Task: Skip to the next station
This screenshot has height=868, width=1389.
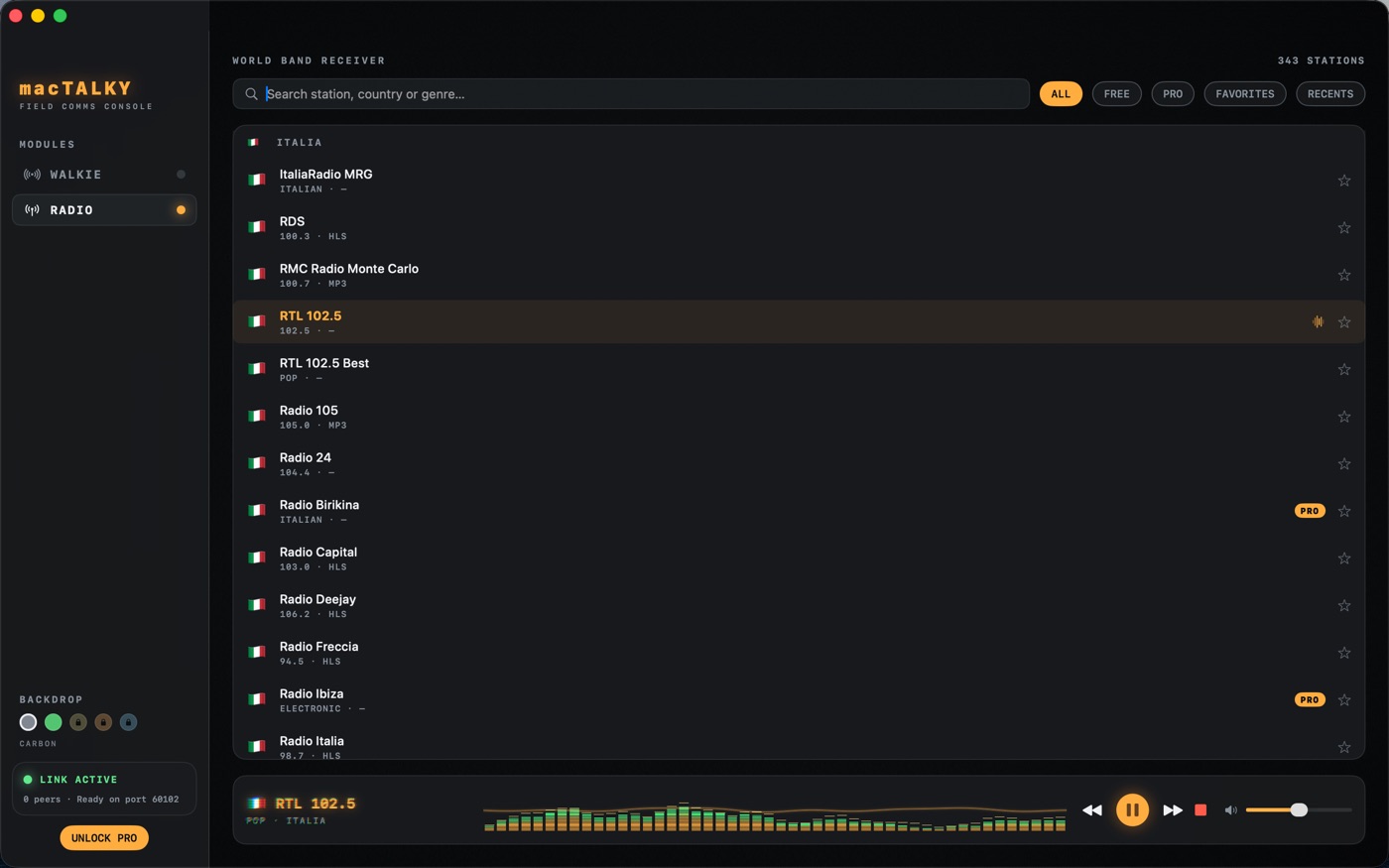Action: click(x=1173, y=810)
